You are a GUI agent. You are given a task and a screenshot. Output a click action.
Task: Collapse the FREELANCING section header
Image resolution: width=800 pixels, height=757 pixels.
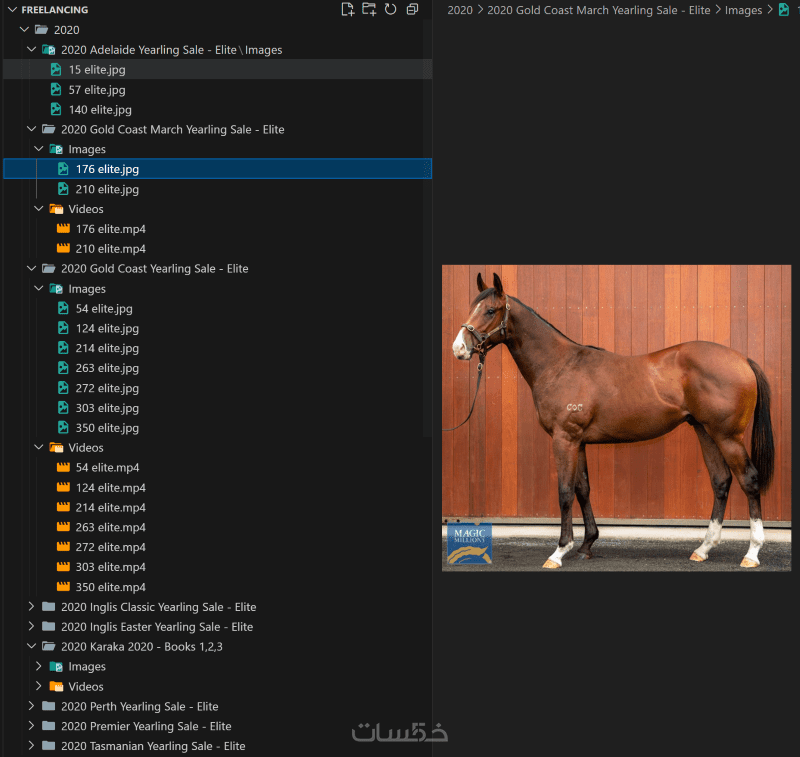pyautogui.click(x=13, y=10)
